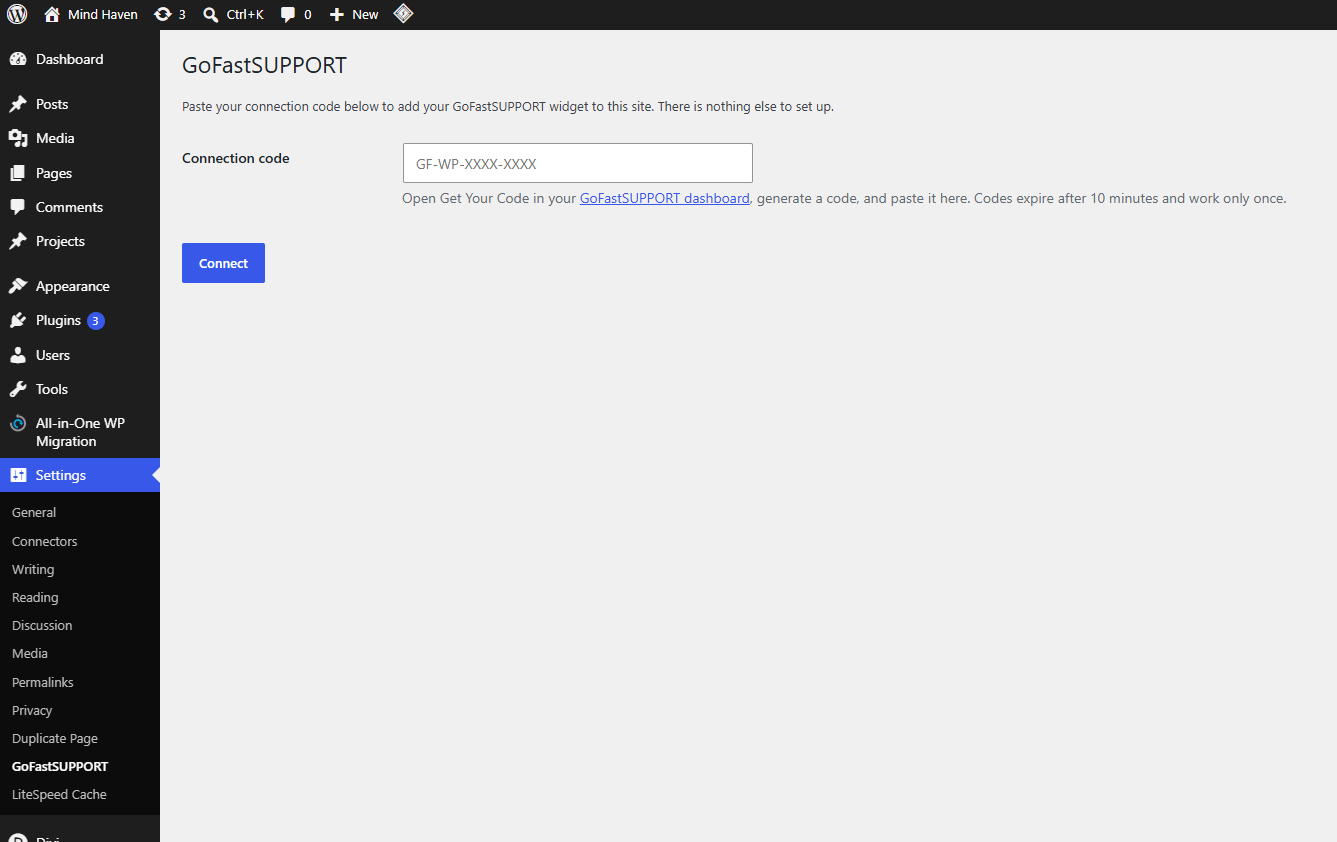Viewport: 1337px width, 842px height.
Task: Click the Dashboard gauge icon
Action: pyautogui.click(x=18, y=60)
